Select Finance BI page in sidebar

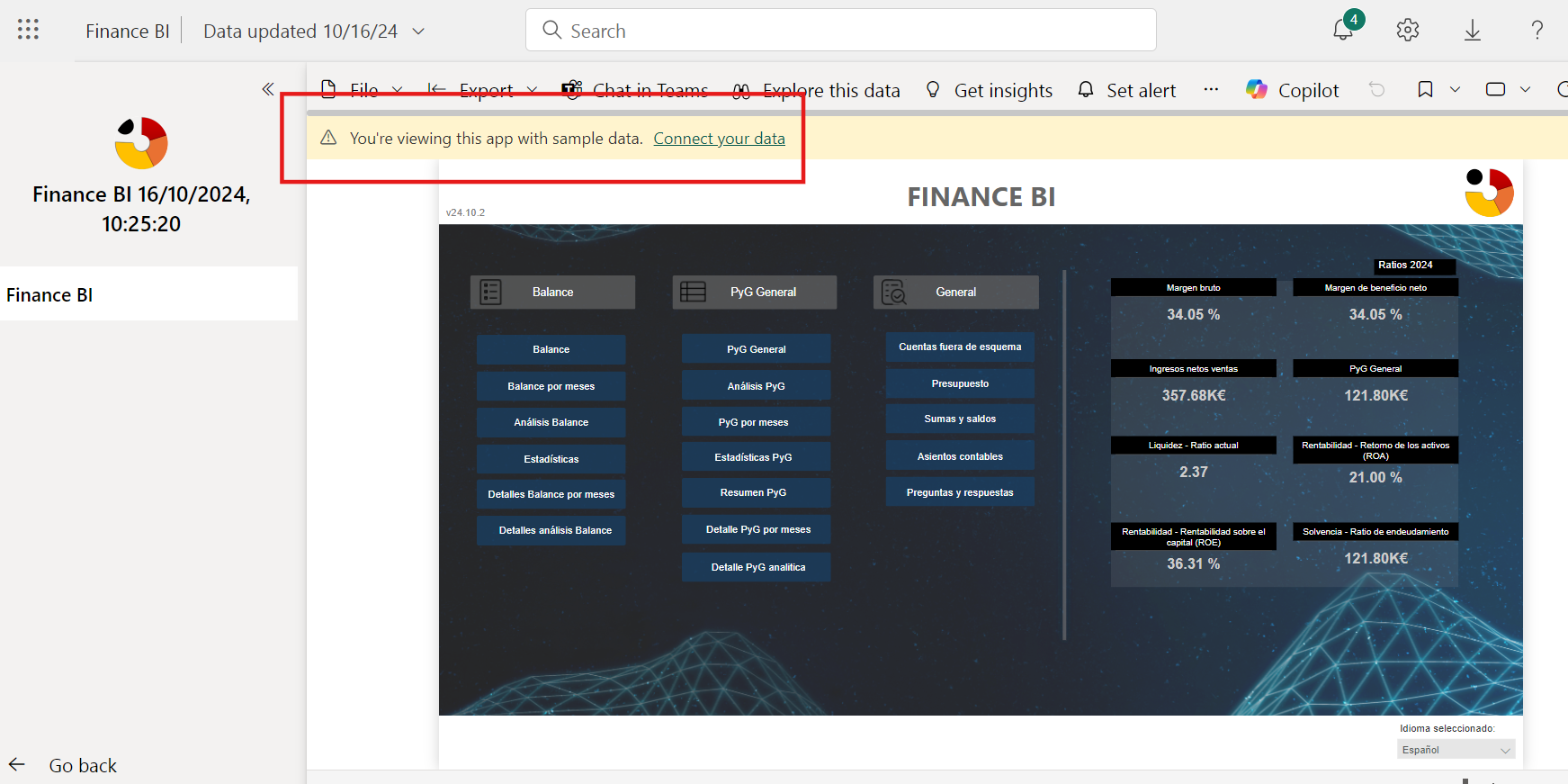coord(148,294)
